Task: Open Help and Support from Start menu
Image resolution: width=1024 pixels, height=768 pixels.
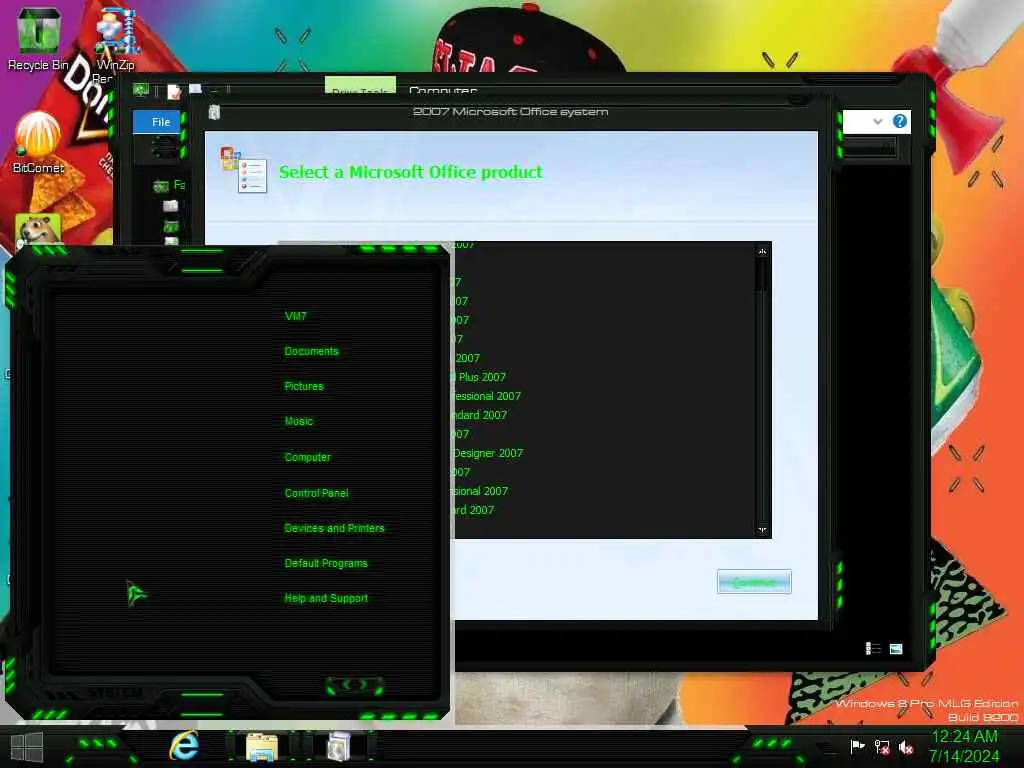Action: click(326, 598)
